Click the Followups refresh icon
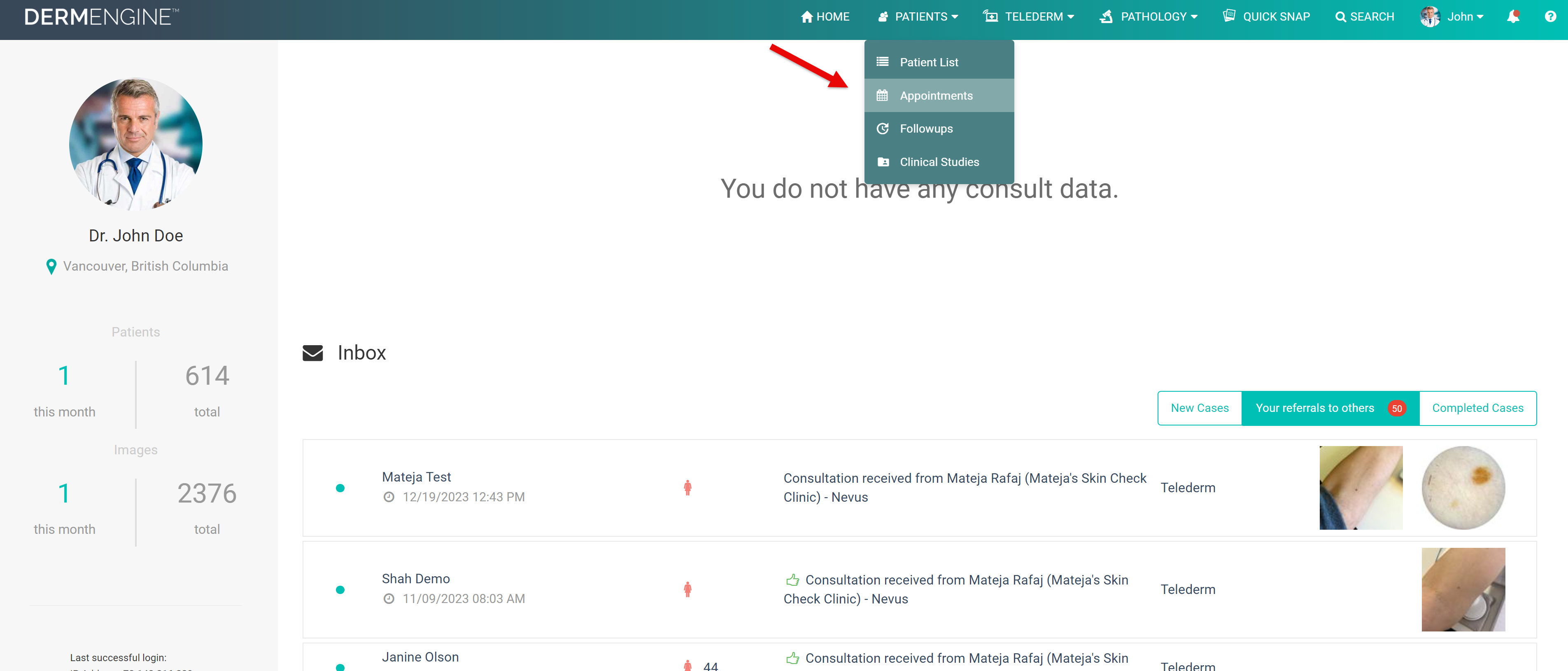The height and width of the screenshot is (671, 1568). [883, 129]
